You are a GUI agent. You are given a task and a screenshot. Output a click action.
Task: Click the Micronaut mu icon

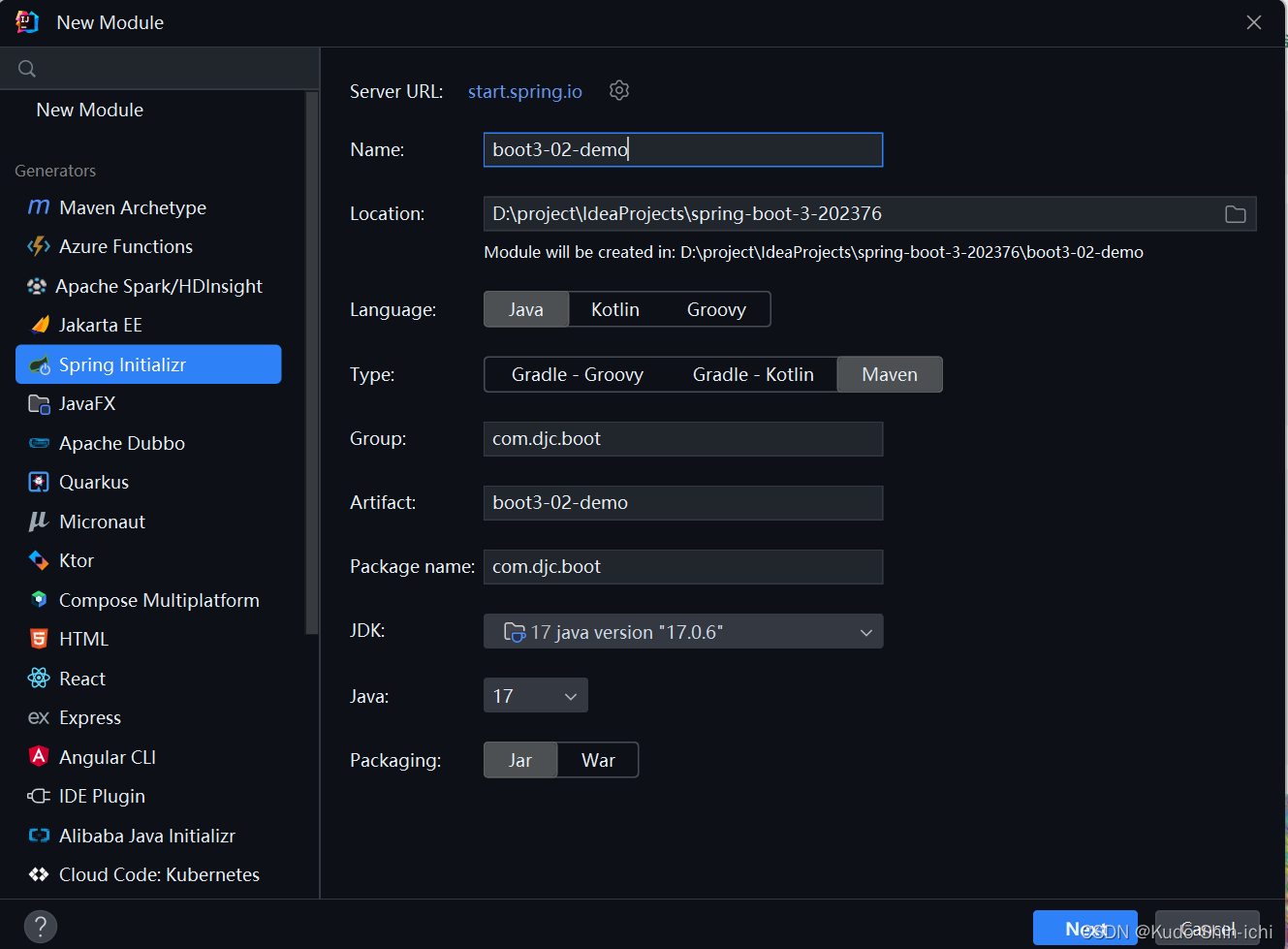click(39, 522)
